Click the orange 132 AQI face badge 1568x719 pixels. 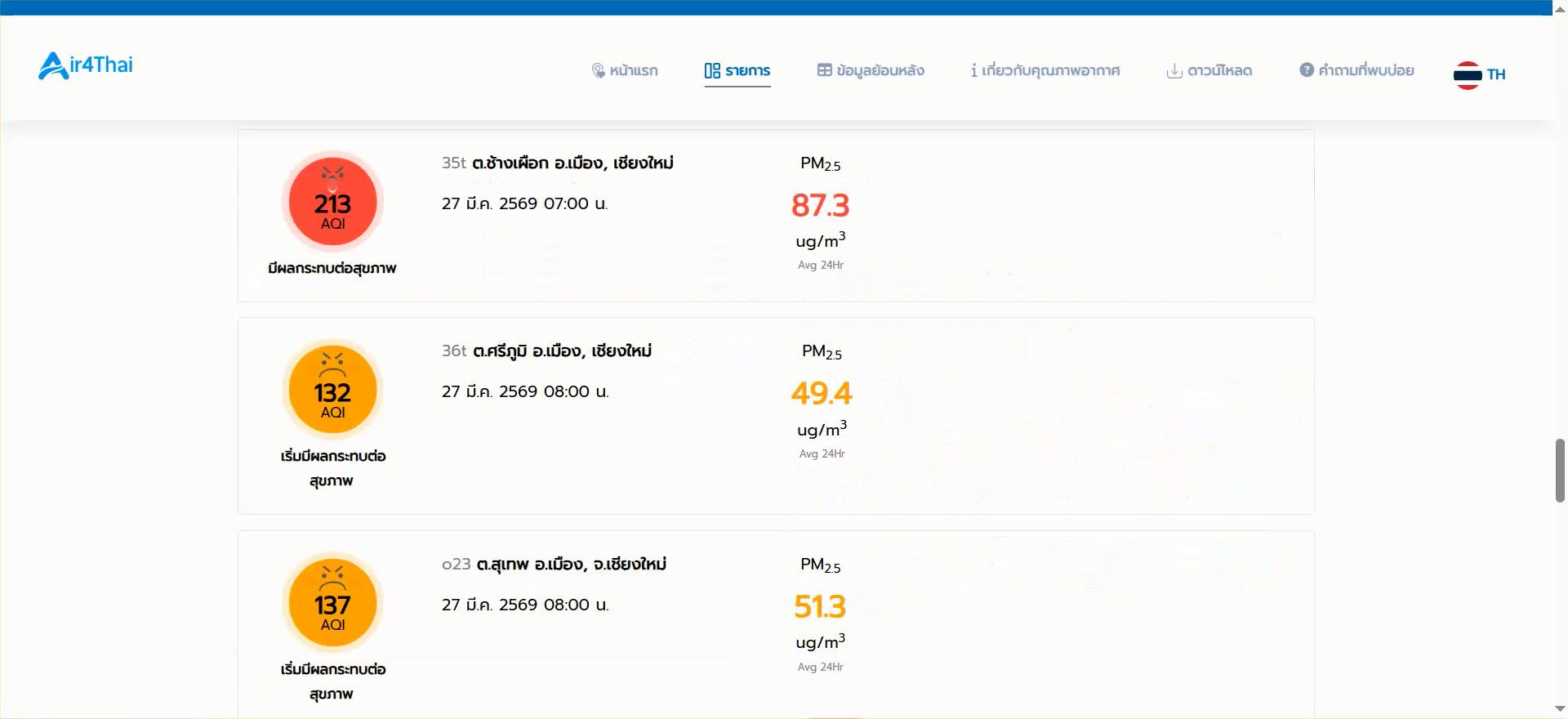332,391
